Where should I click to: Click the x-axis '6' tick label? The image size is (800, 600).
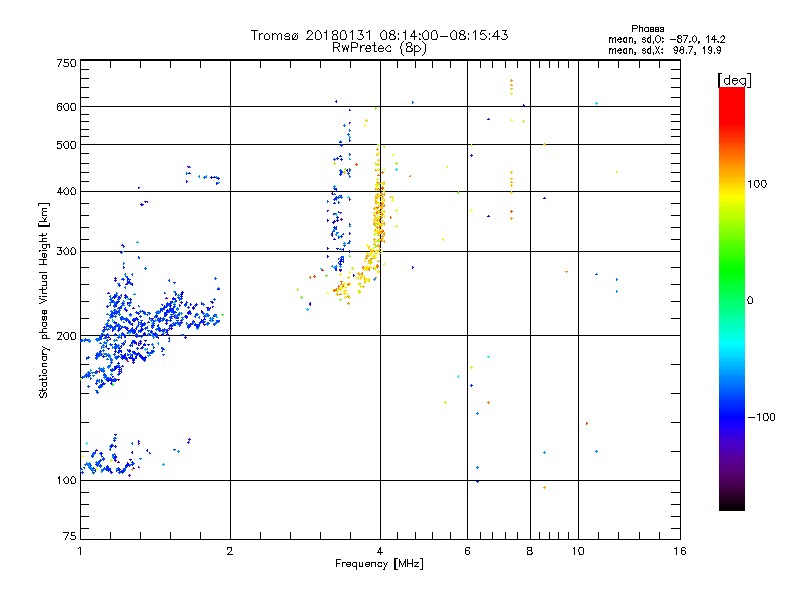[467, 551]
